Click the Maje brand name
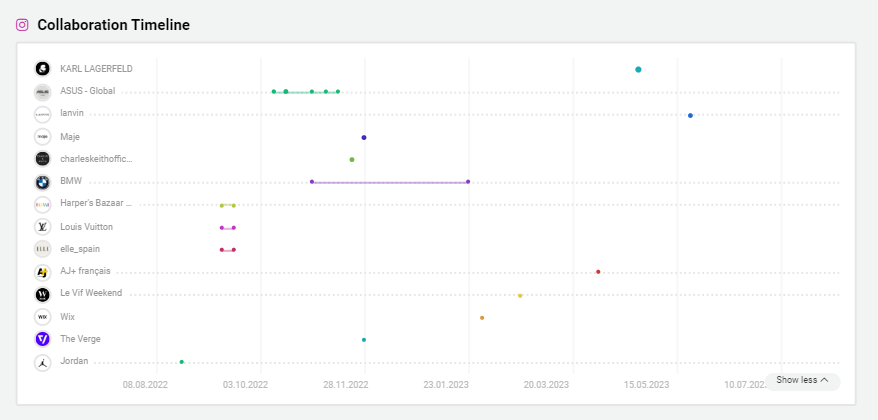 pyautogui.click(x=70, y=137)
